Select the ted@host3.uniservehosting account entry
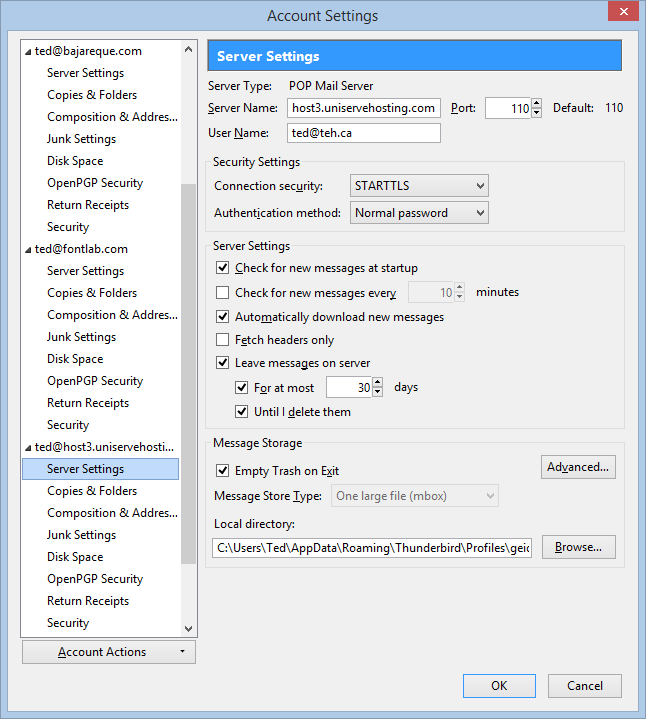 click(104, 447)
